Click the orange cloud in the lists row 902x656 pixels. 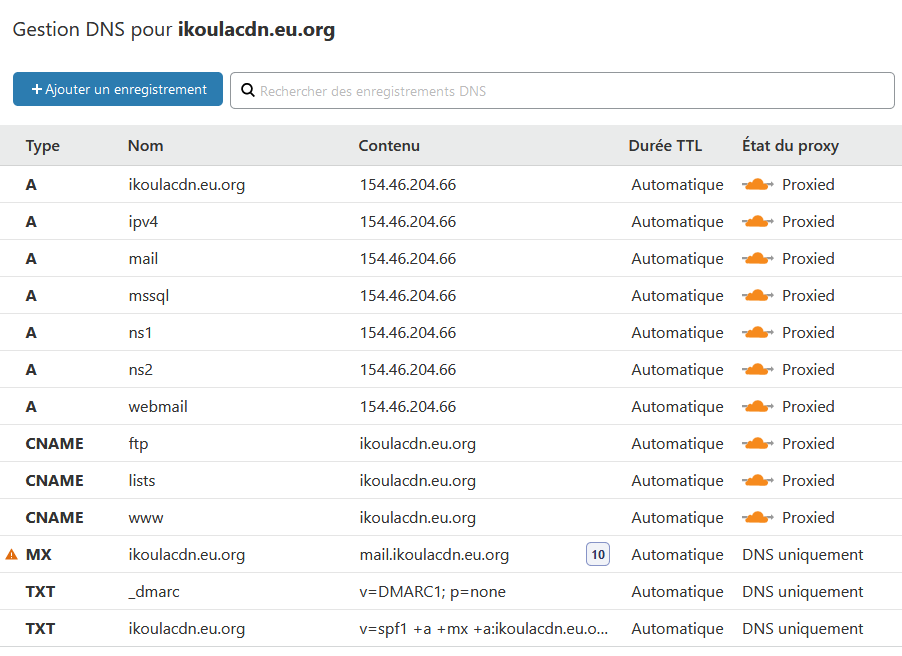(758, 480)
